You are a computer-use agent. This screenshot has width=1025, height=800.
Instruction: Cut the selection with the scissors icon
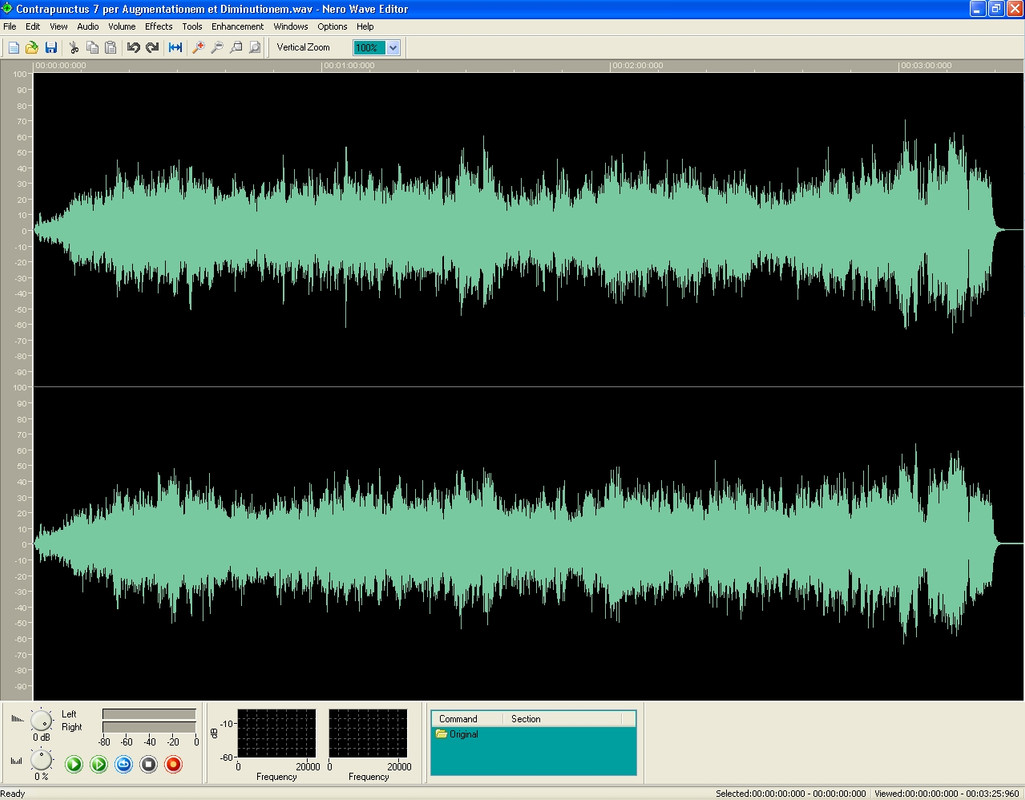pyautogui.click(x=73, y=48)
